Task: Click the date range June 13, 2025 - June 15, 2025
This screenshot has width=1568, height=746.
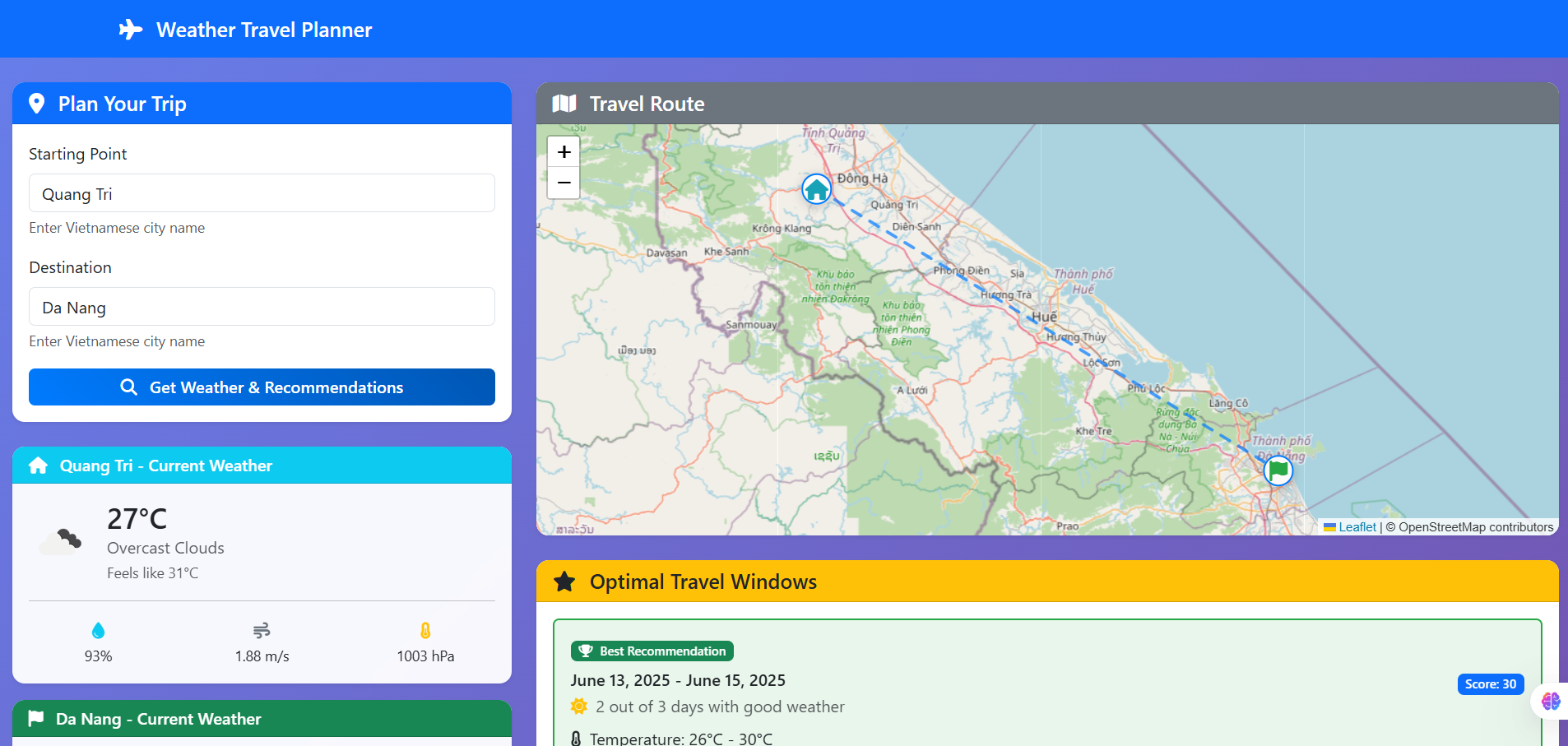Action: click(x=678, y=680)
